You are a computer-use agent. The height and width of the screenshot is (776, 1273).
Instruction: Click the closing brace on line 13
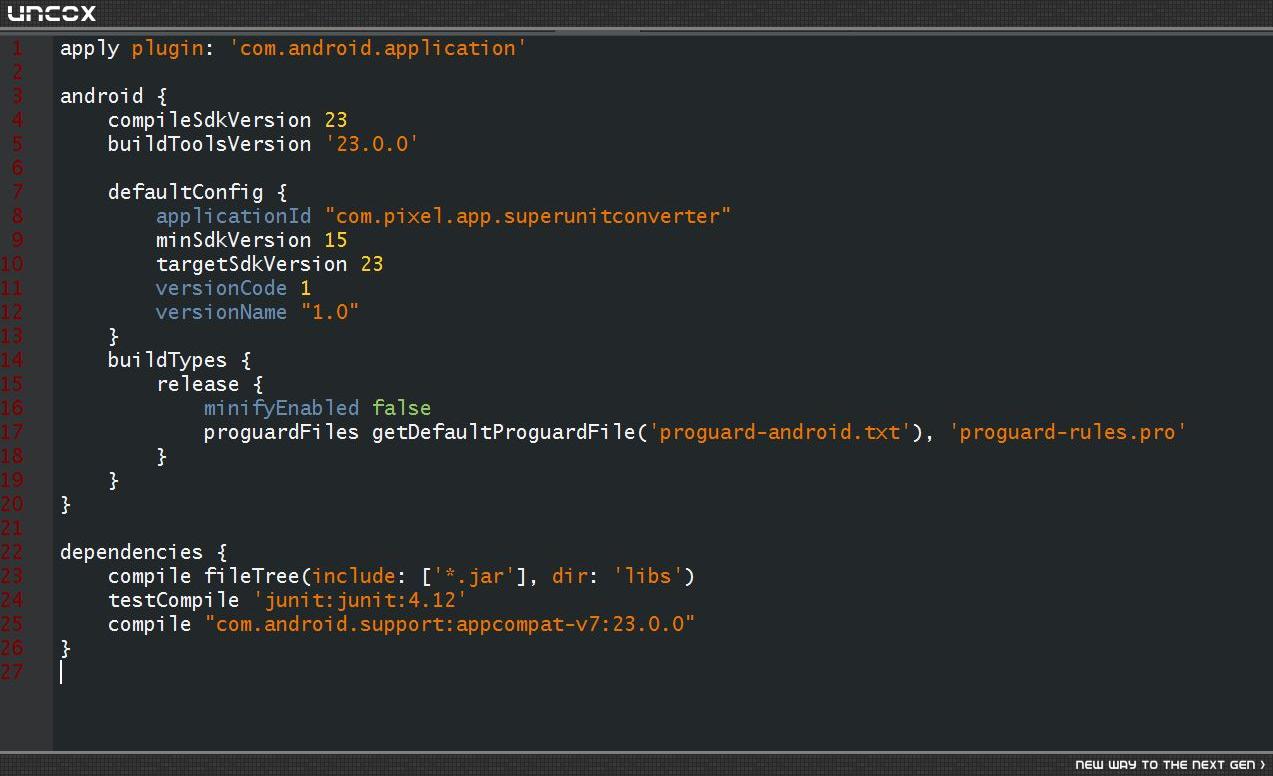pyautogui.click(x=114, y=336)
